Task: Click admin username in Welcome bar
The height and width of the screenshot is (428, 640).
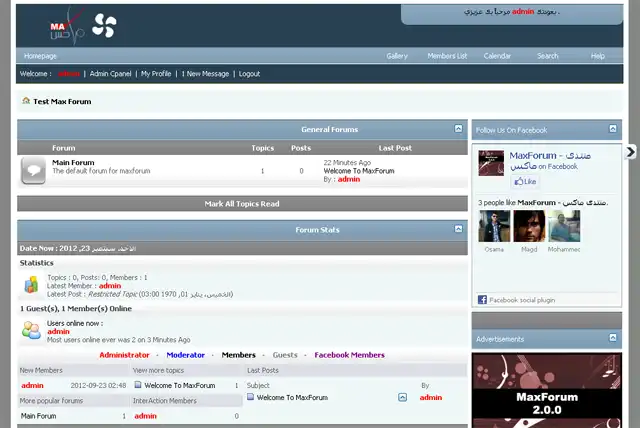Action: (69, 74)
